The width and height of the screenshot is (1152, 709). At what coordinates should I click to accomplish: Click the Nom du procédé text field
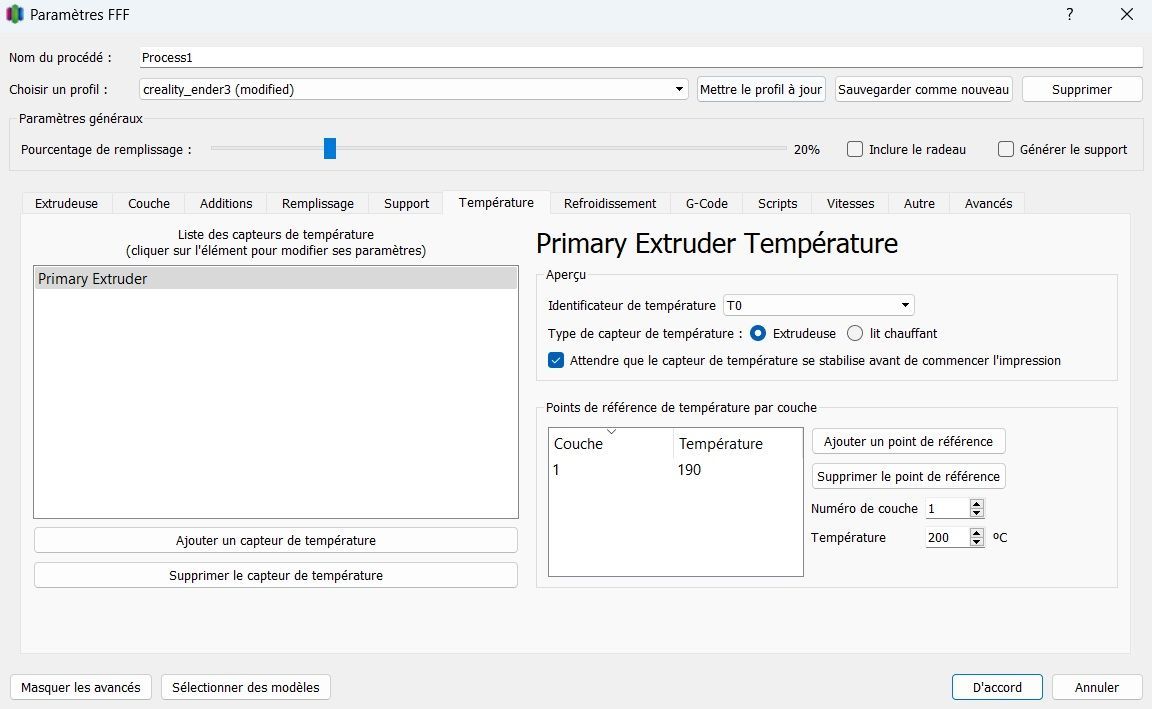[640, 58]
